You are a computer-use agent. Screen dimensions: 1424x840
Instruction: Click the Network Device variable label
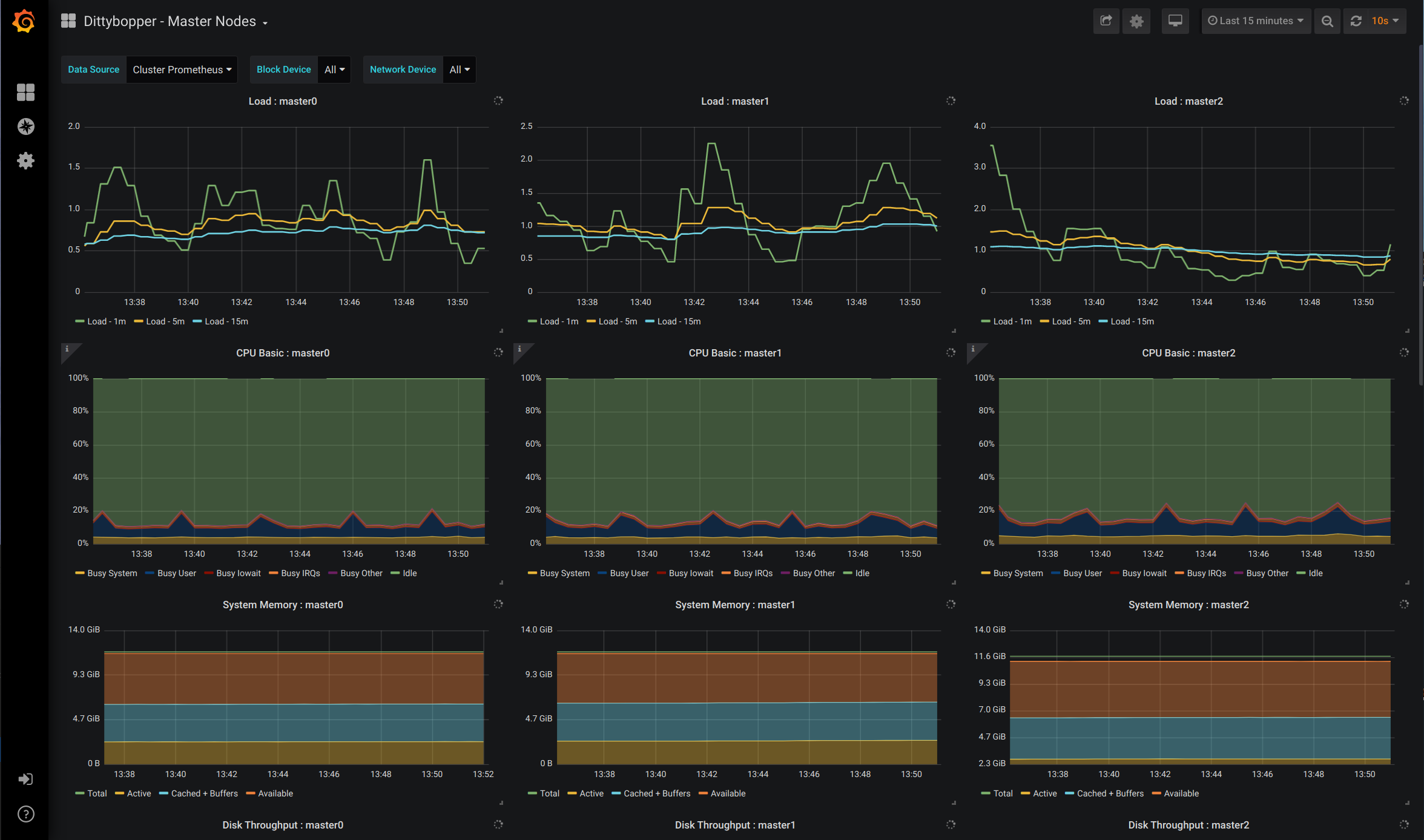pos(403,70)
